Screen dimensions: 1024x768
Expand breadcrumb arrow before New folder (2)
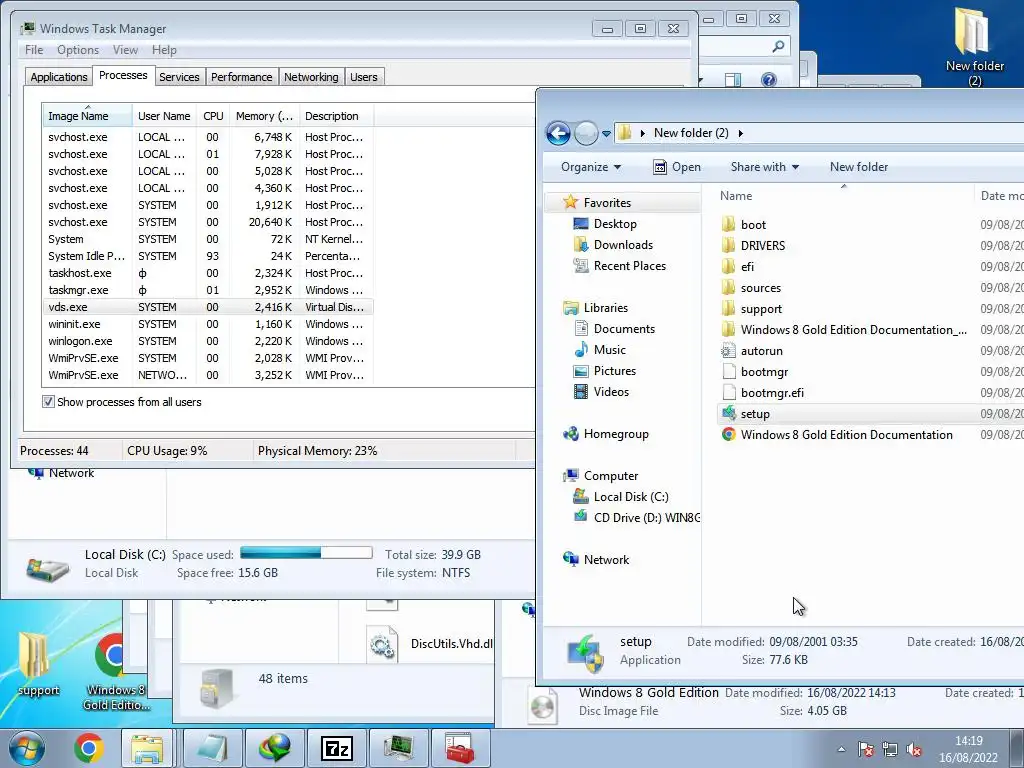coord(643,133)
